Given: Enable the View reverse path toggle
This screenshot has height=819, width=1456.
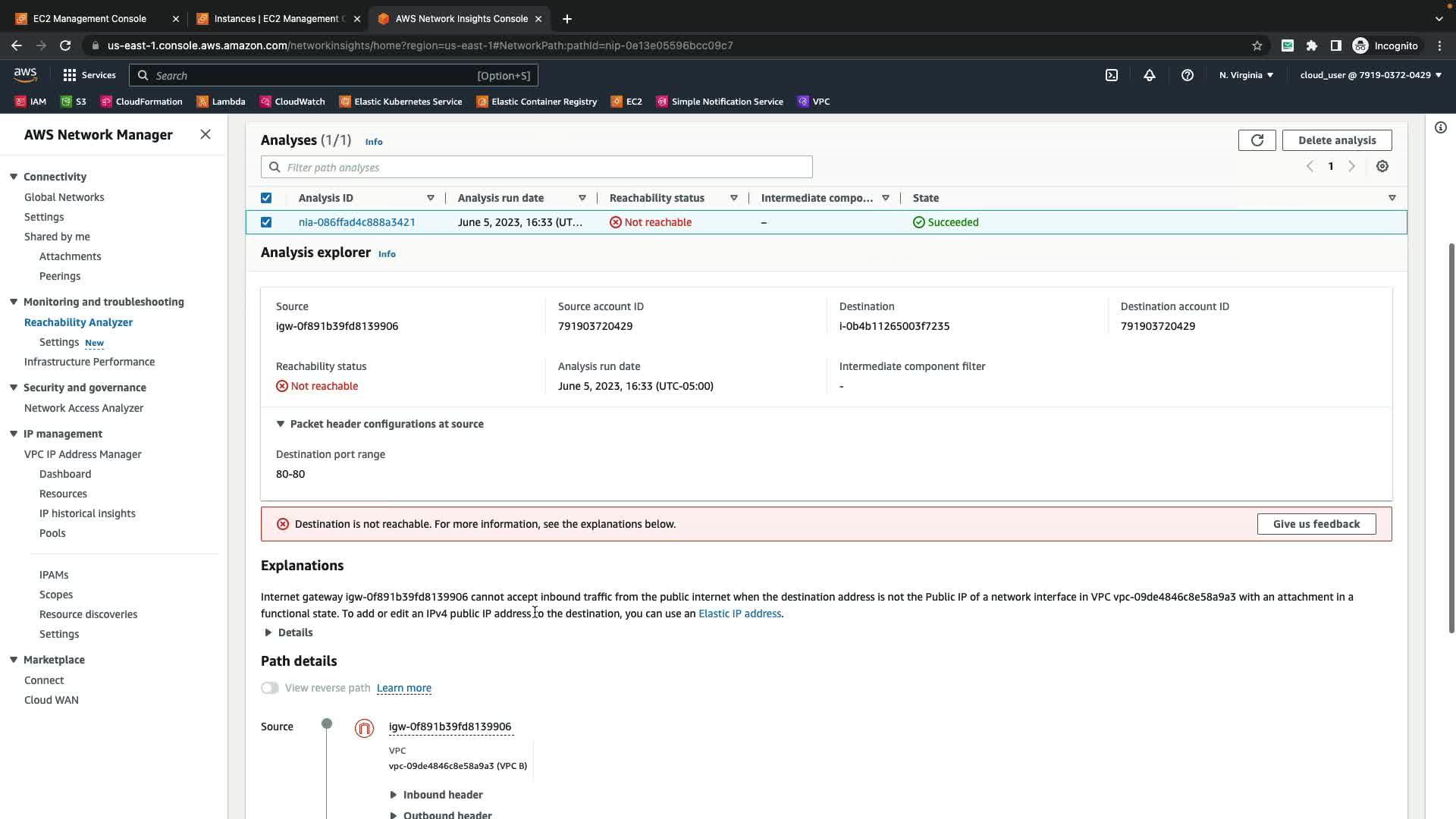Looking at the screenshot, I should click(270, 688).
